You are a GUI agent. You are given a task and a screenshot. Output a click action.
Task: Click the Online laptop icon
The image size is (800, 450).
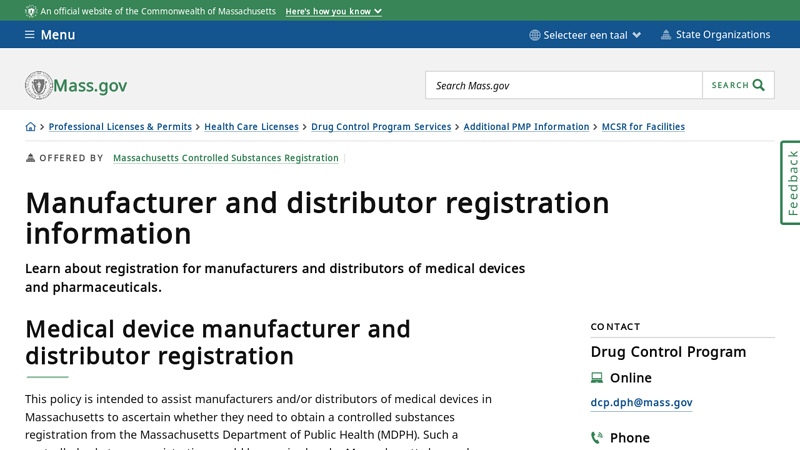[x=596, y=378]
